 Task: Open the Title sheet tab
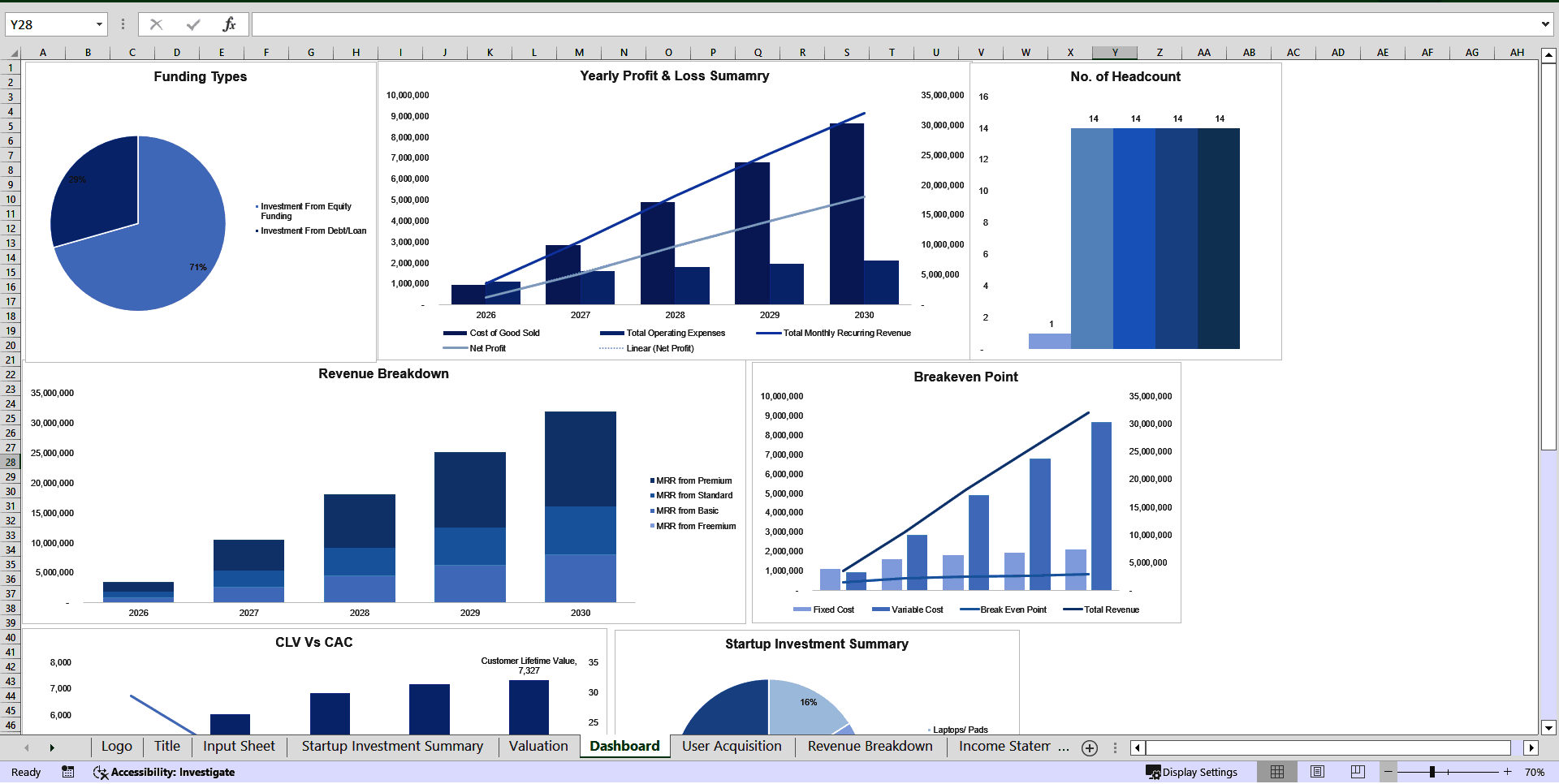tap(167, 747)
